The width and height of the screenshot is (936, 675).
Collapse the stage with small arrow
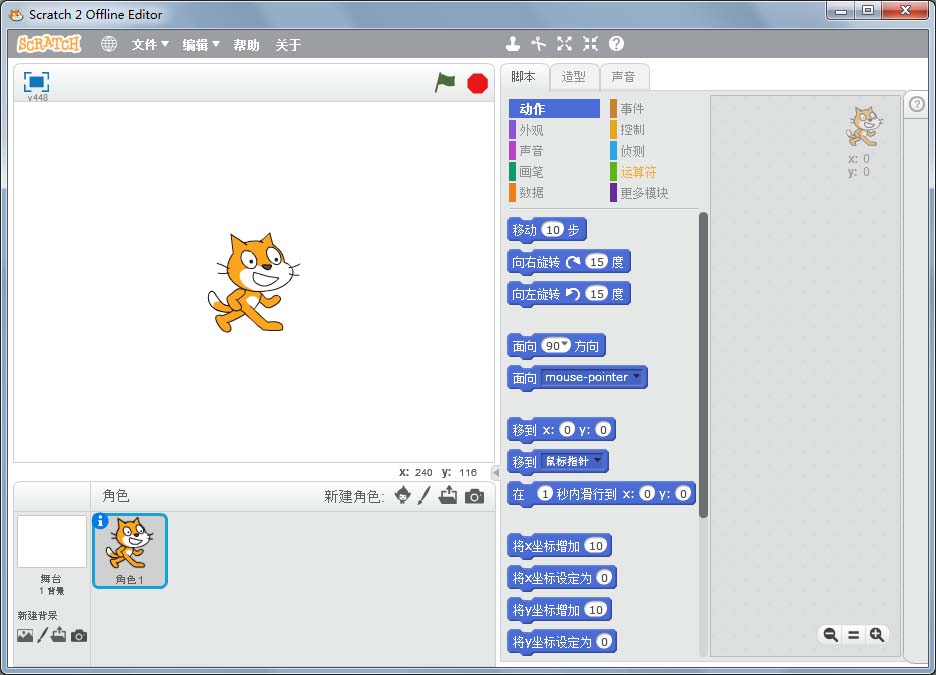pyautogui.click(x=495, y=472)
